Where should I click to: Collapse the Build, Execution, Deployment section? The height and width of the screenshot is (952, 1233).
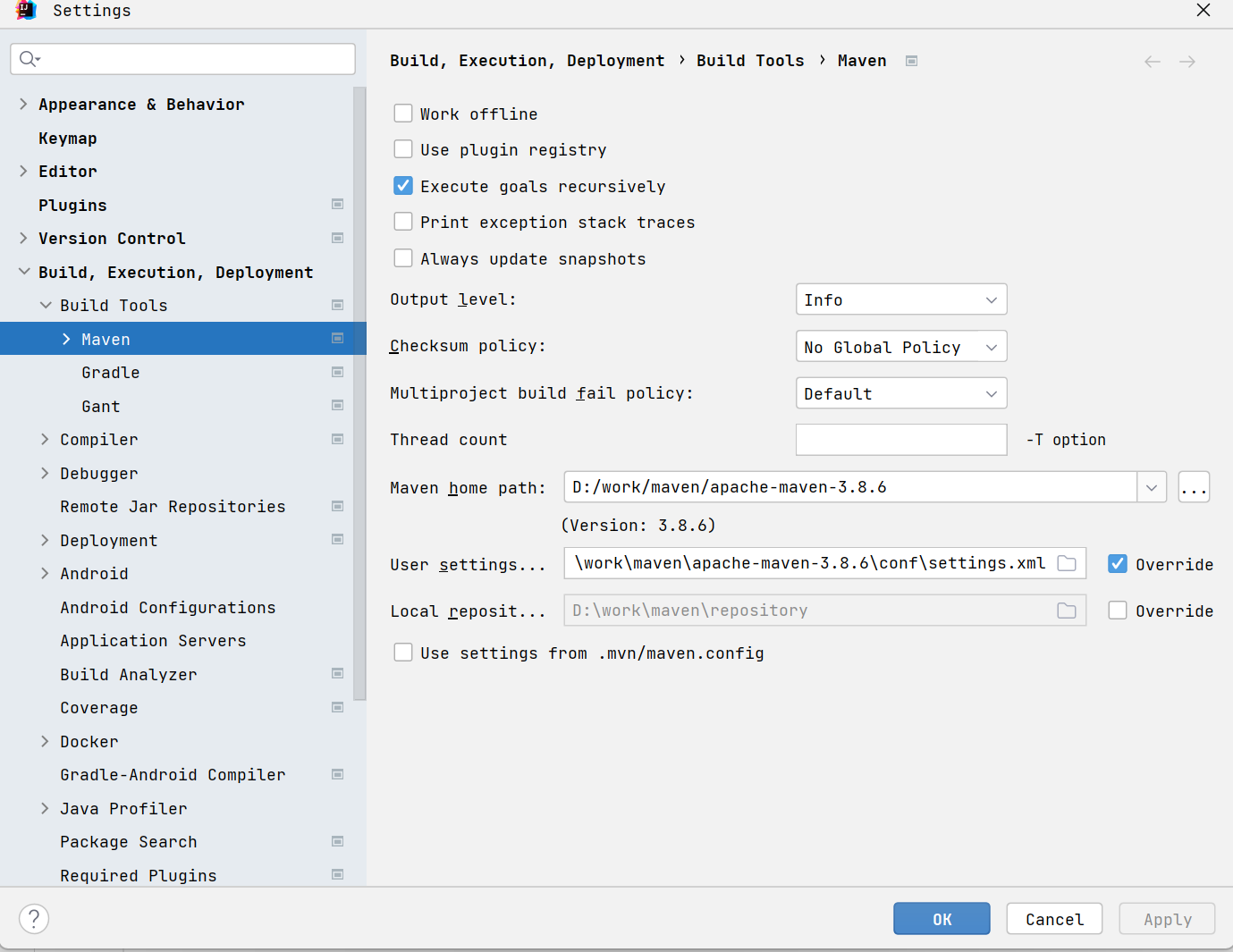coord(23,272)
